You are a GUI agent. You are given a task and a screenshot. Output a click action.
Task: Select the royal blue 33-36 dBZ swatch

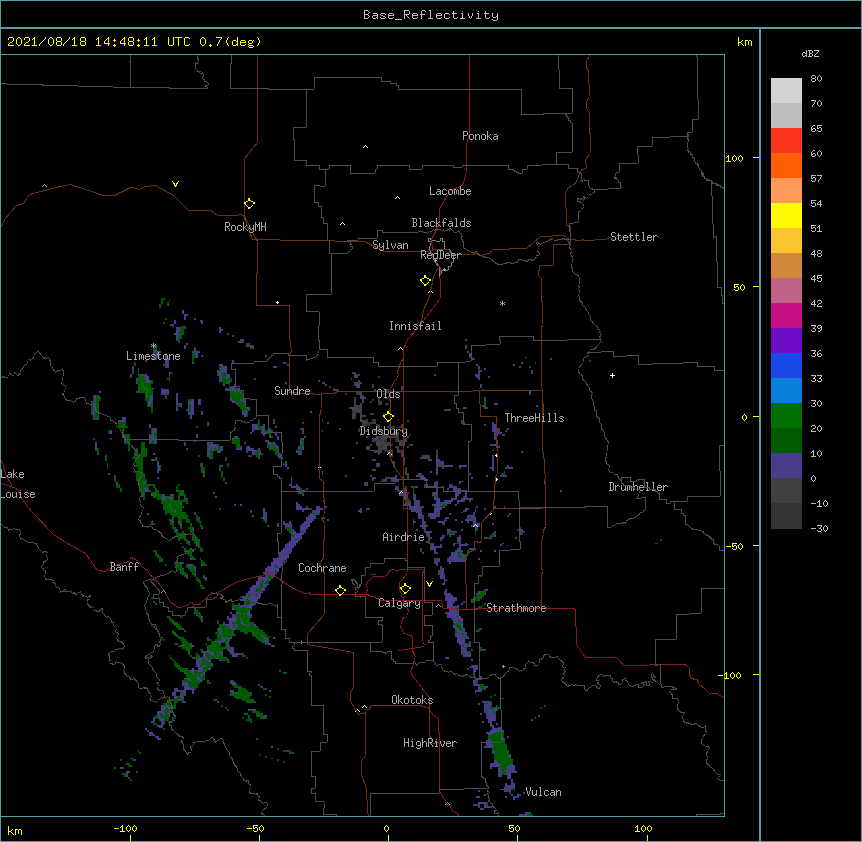(x=786, y=365)
